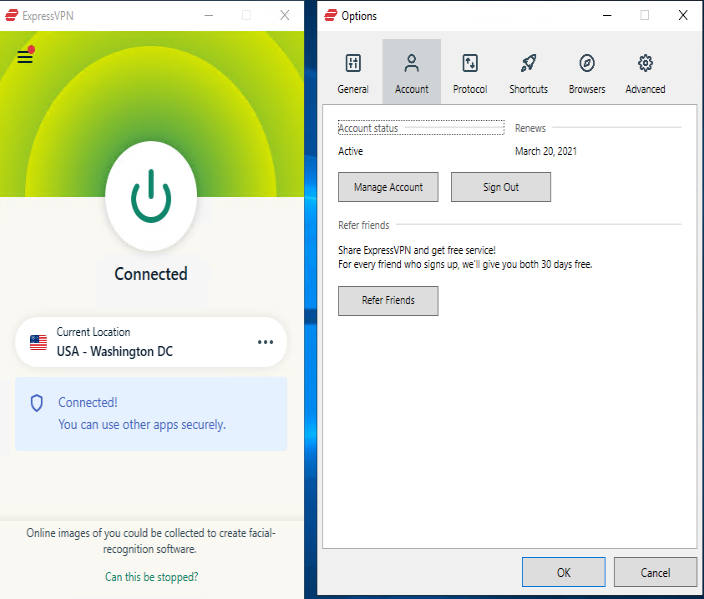Close the ExpressVPN main window

tap(285, 16)
